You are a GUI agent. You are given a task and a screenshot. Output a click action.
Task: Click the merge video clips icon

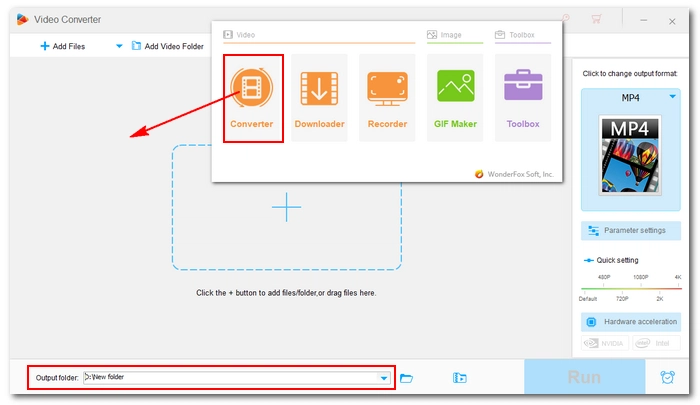[459, 378]
